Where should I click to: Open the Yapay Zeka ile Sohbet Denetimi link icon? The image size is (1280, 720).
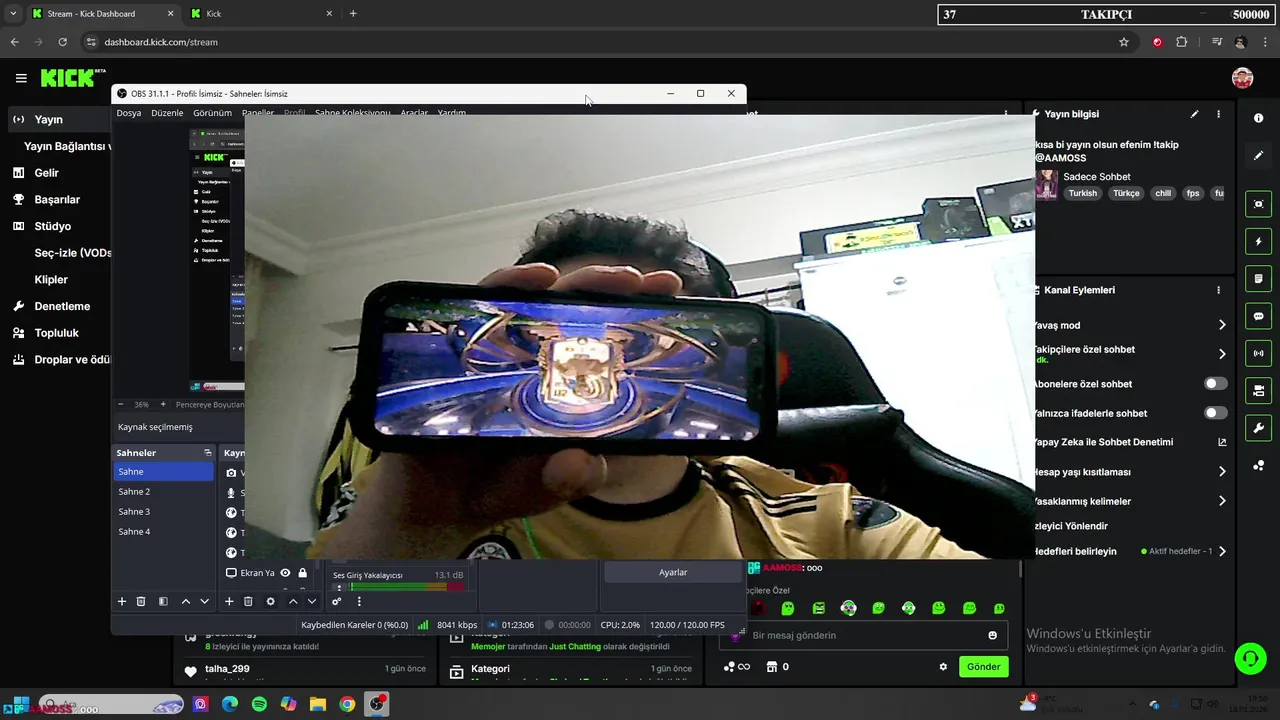[1221, 442]
